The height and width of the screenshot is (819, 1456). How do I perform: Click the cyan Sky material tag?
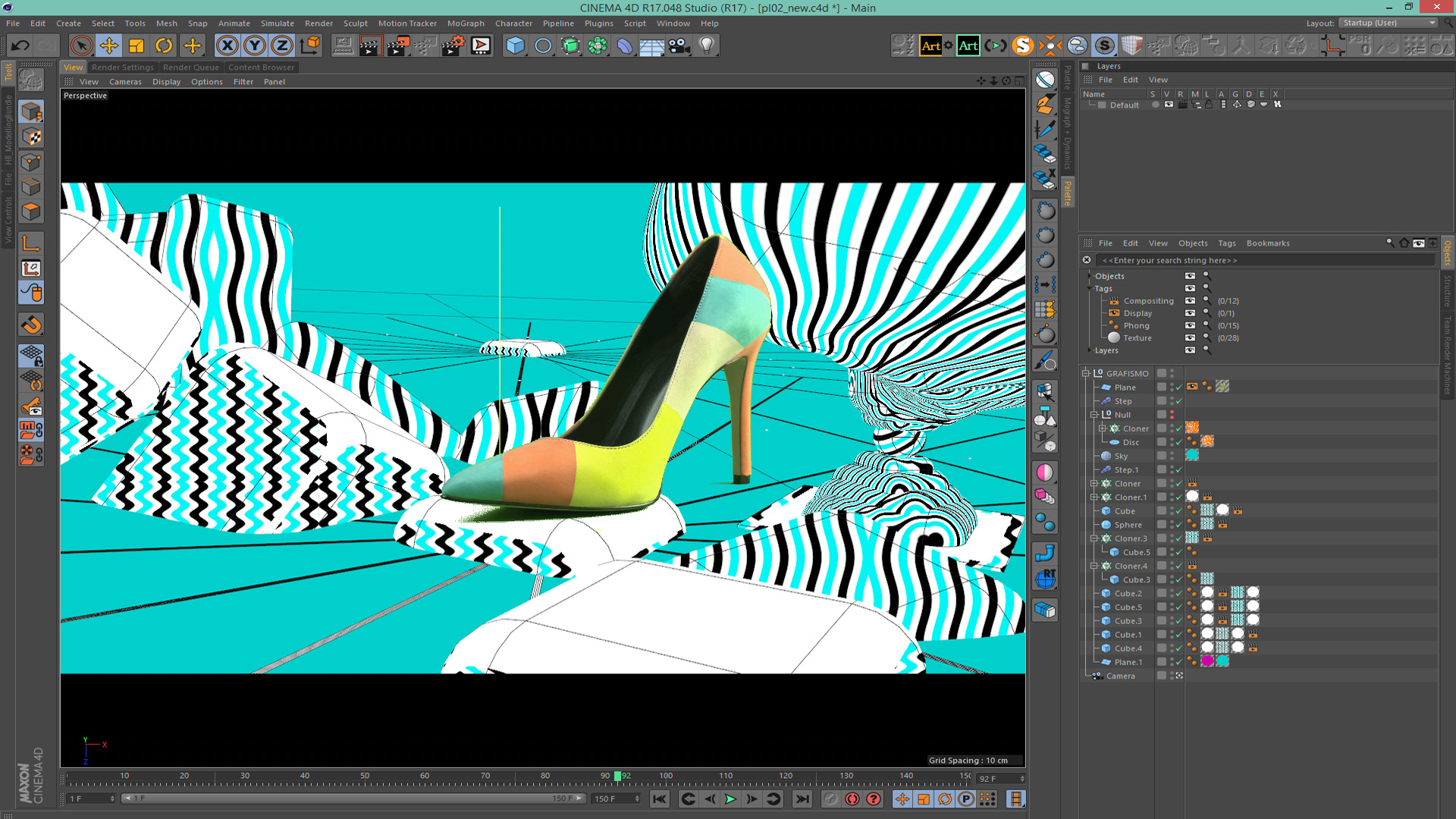[1192, 456]
